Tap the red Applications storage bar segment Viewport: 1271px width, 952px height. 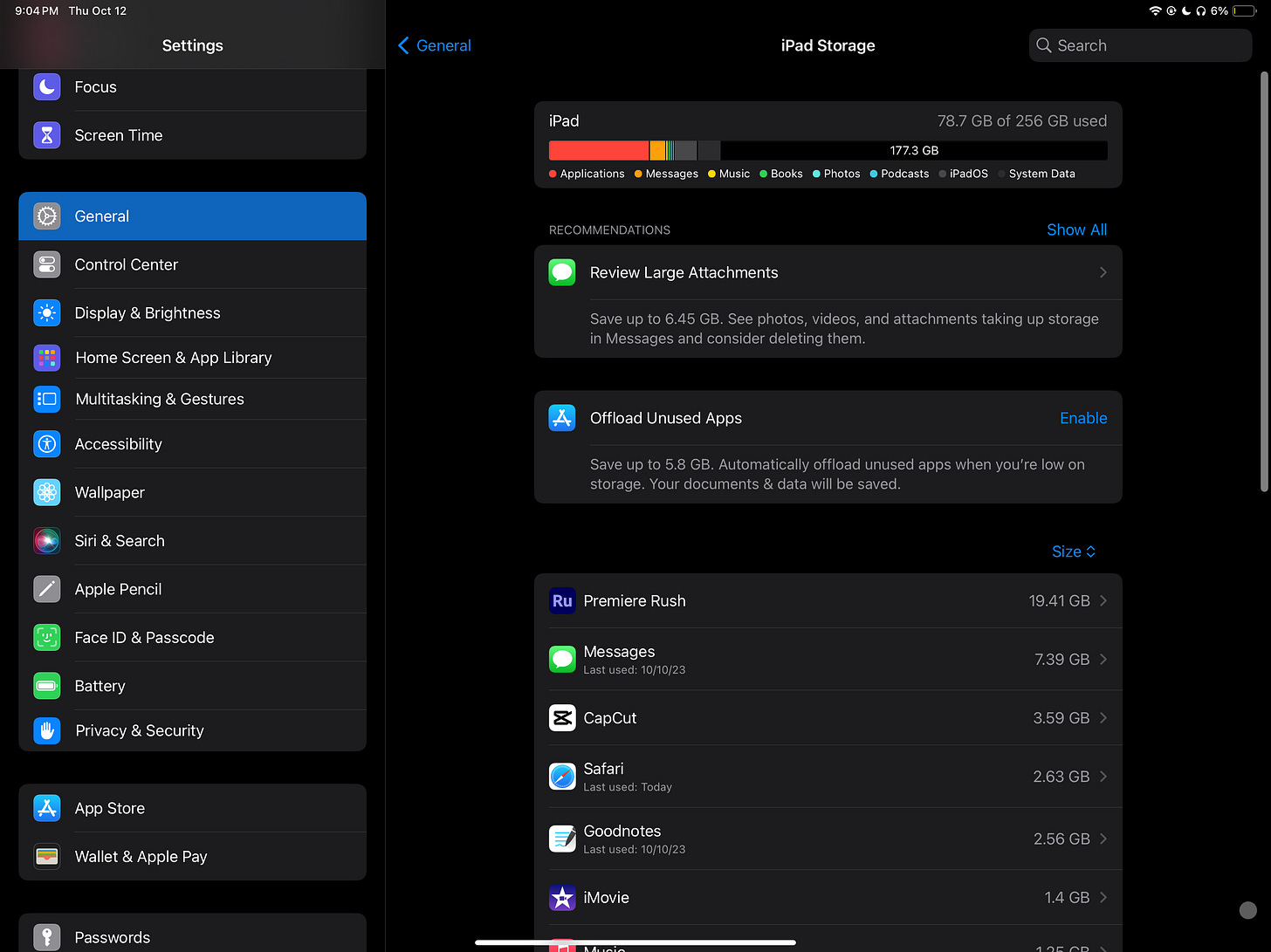pyautogui.click(x=599, y=150)
